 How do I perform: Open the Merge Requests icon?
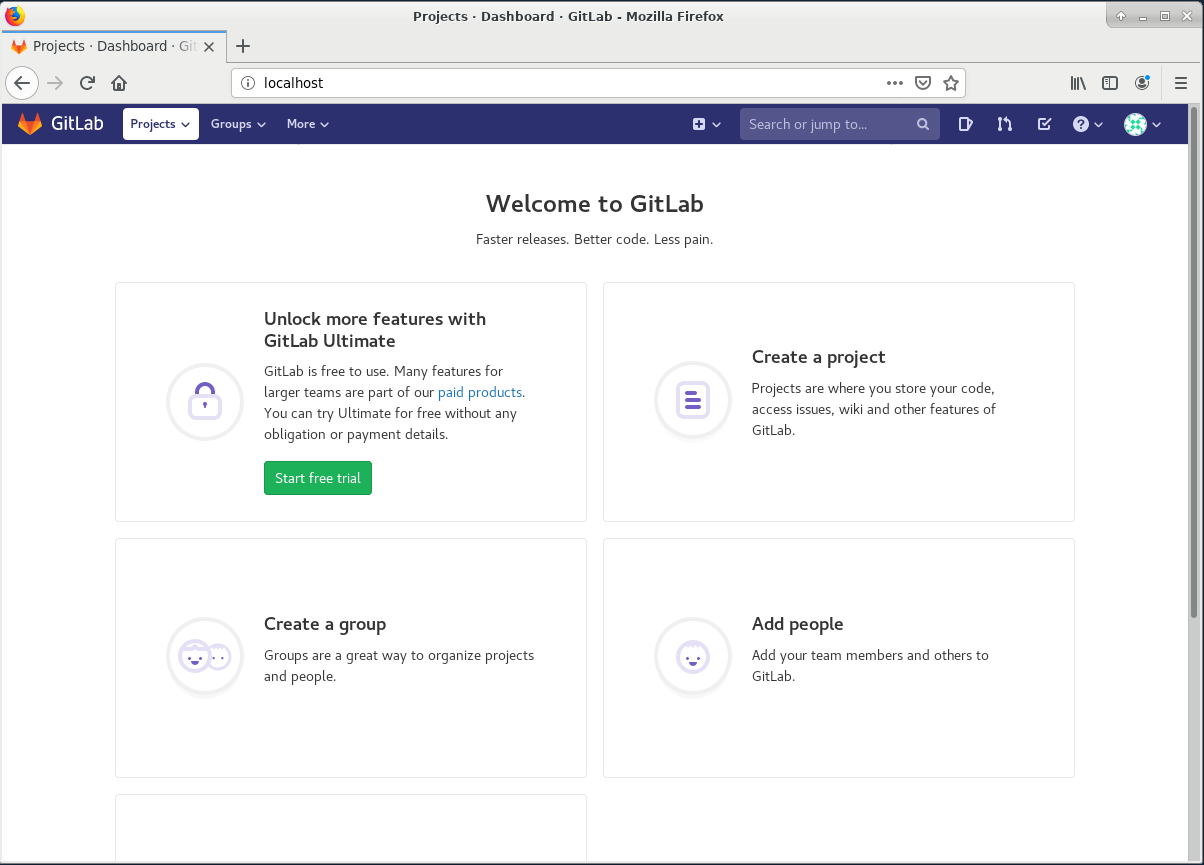(1004, 124)
